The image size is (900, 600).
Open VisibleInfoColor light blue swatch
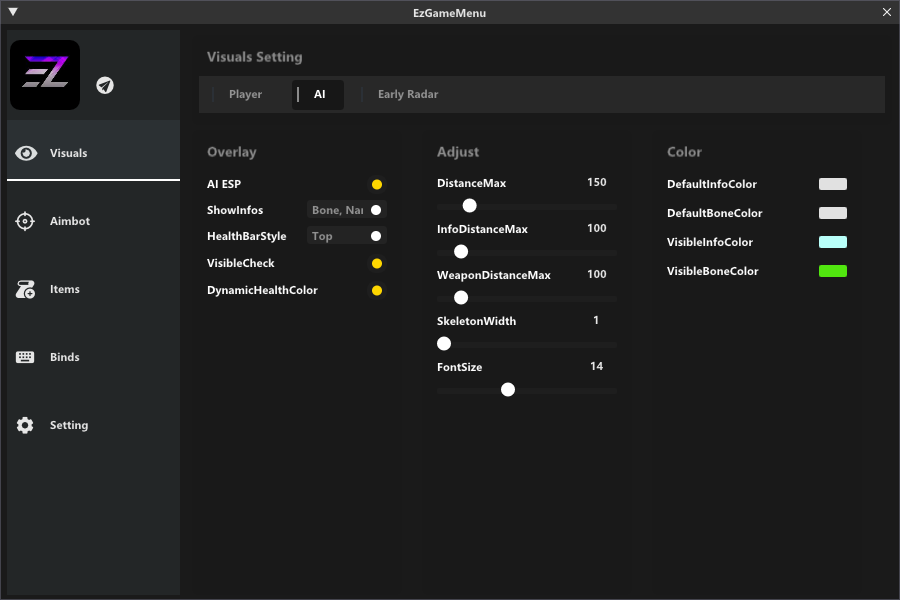(x=832, y=242)
